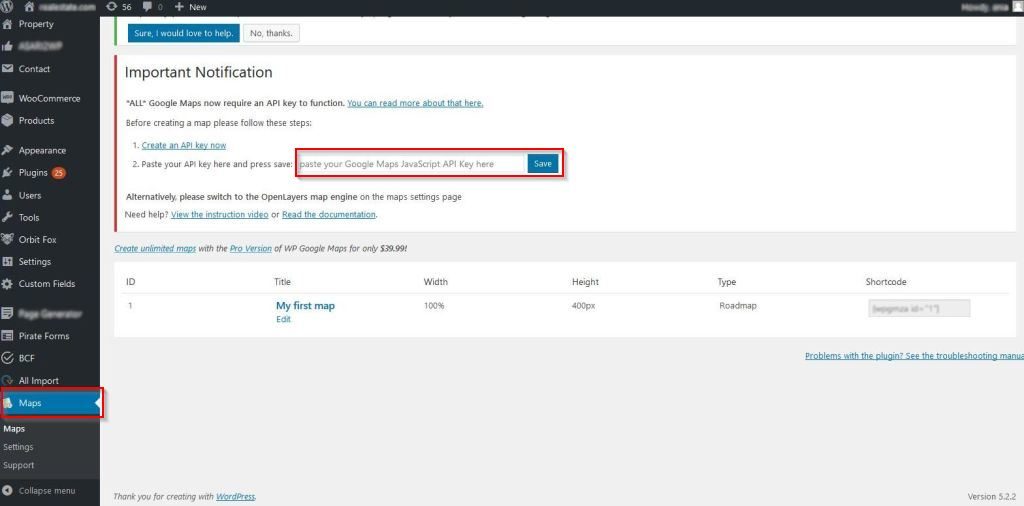
Task: Click the Collapse menu arrow icon
Action: pyautogui.click(x=9, y=490)
